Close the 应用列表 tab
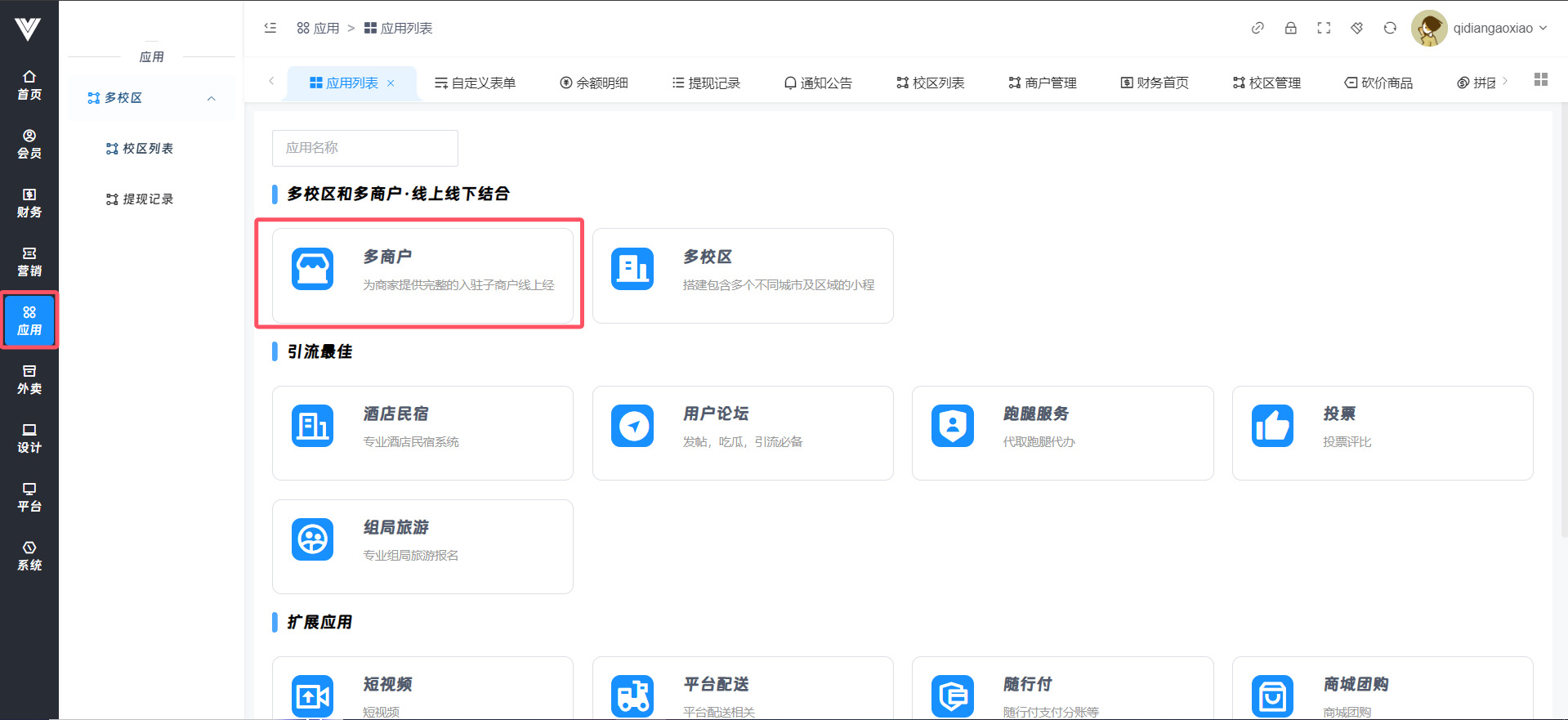This screenshot has height=720, width=1568. [391, 83]
